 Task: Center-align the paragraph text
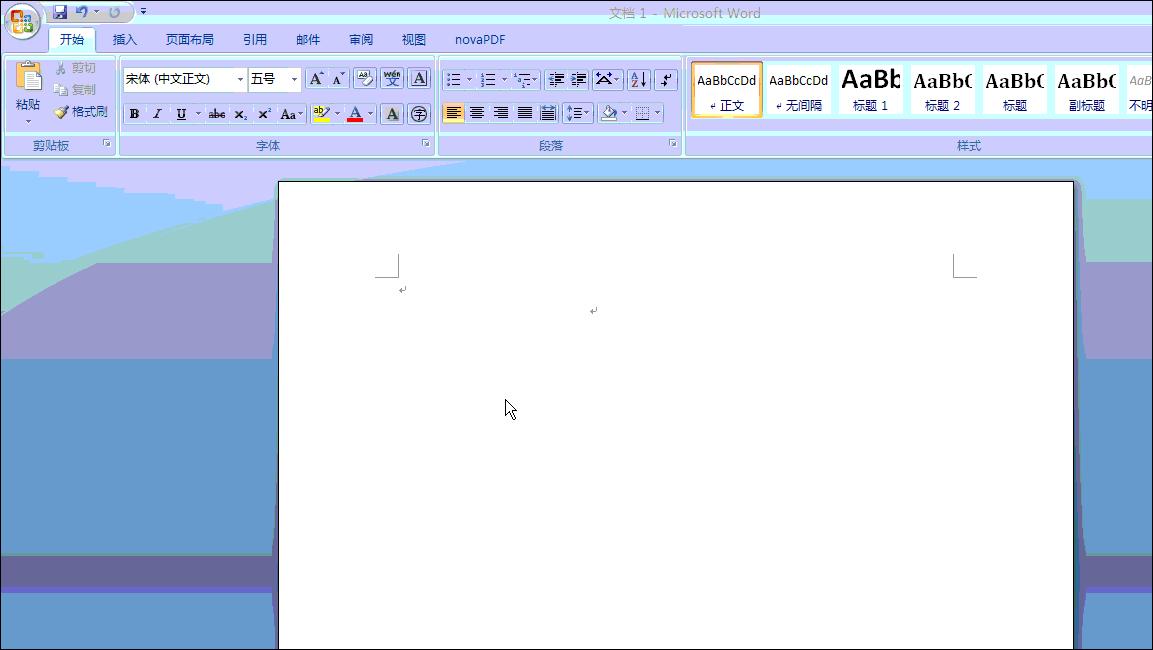point(477,113)
